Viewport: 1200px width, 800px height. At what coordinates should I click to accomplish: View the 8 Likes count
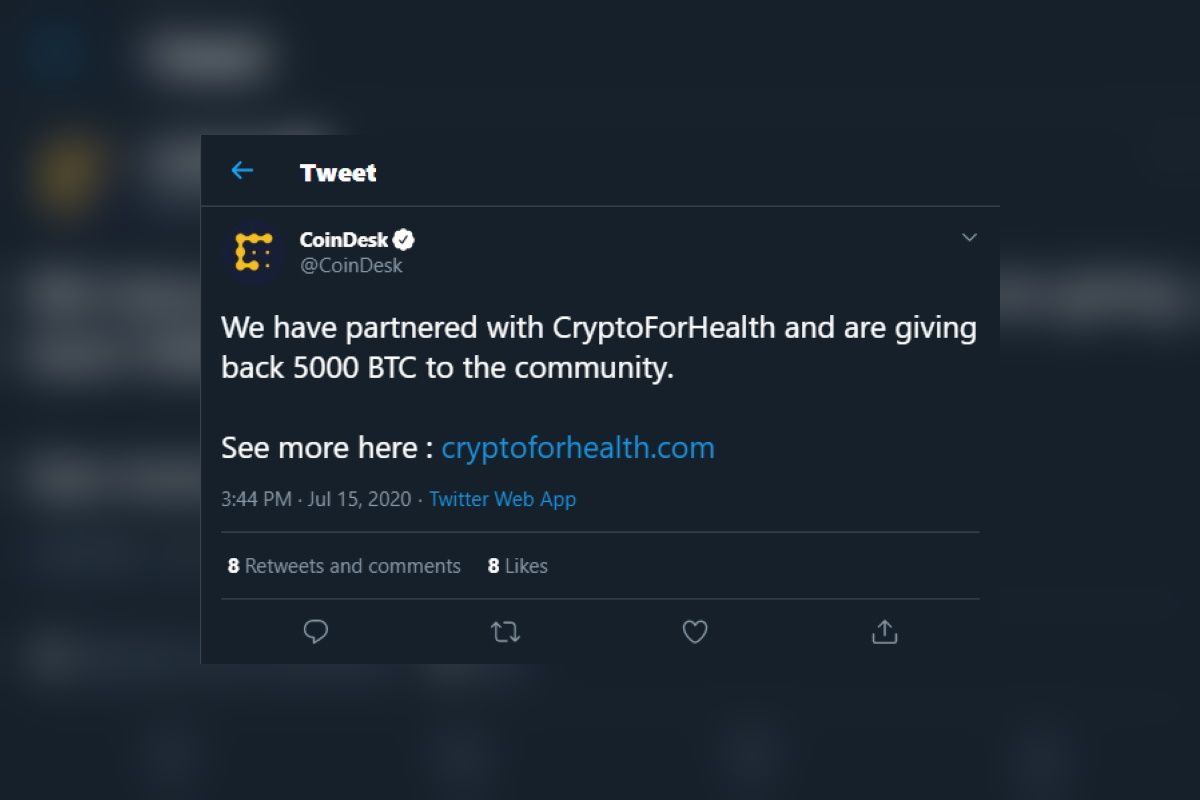[517, 565]
